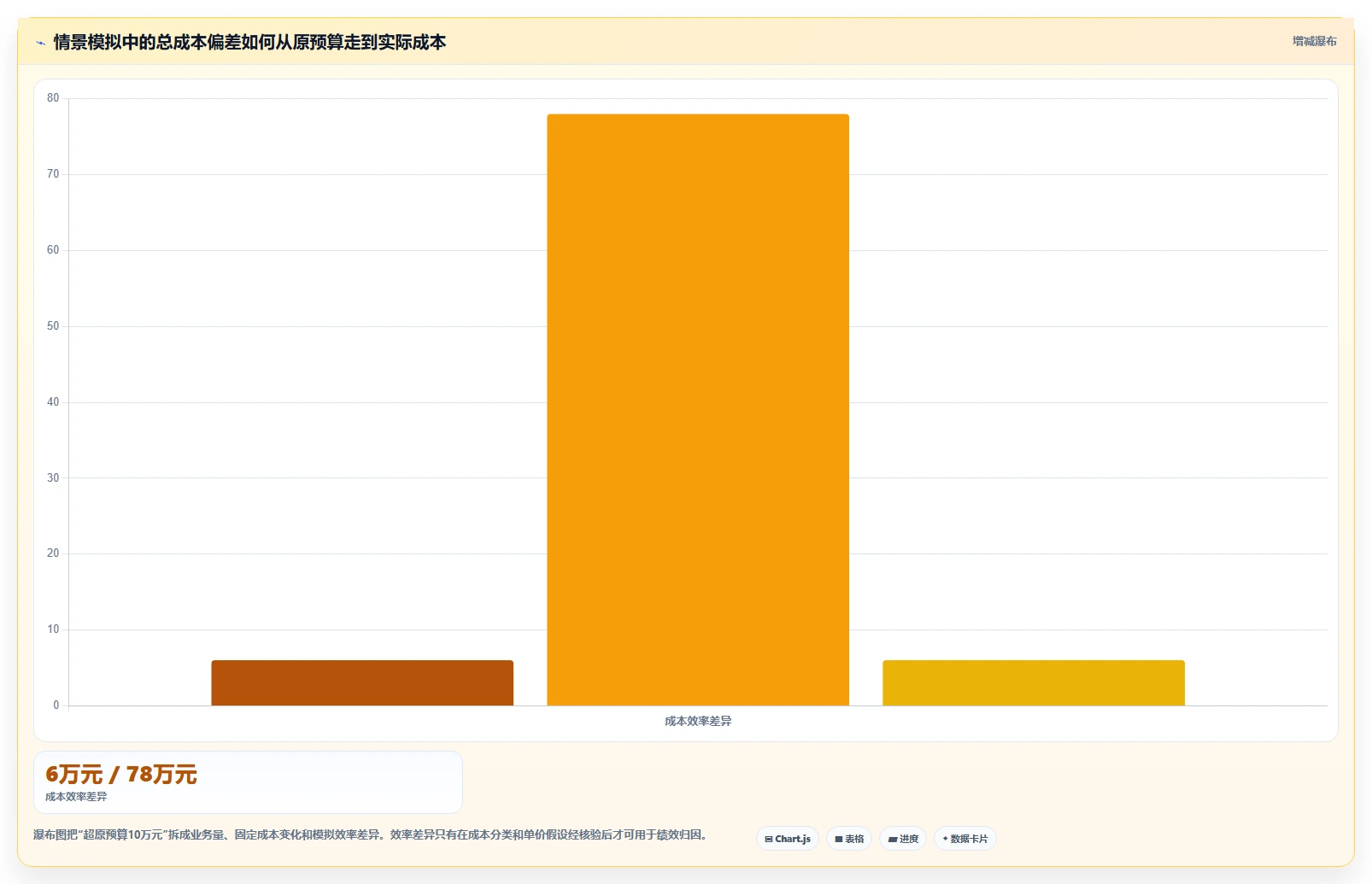Open the Chart.js chip
This screenshot has height=884, width=1372.
[788, 839]
